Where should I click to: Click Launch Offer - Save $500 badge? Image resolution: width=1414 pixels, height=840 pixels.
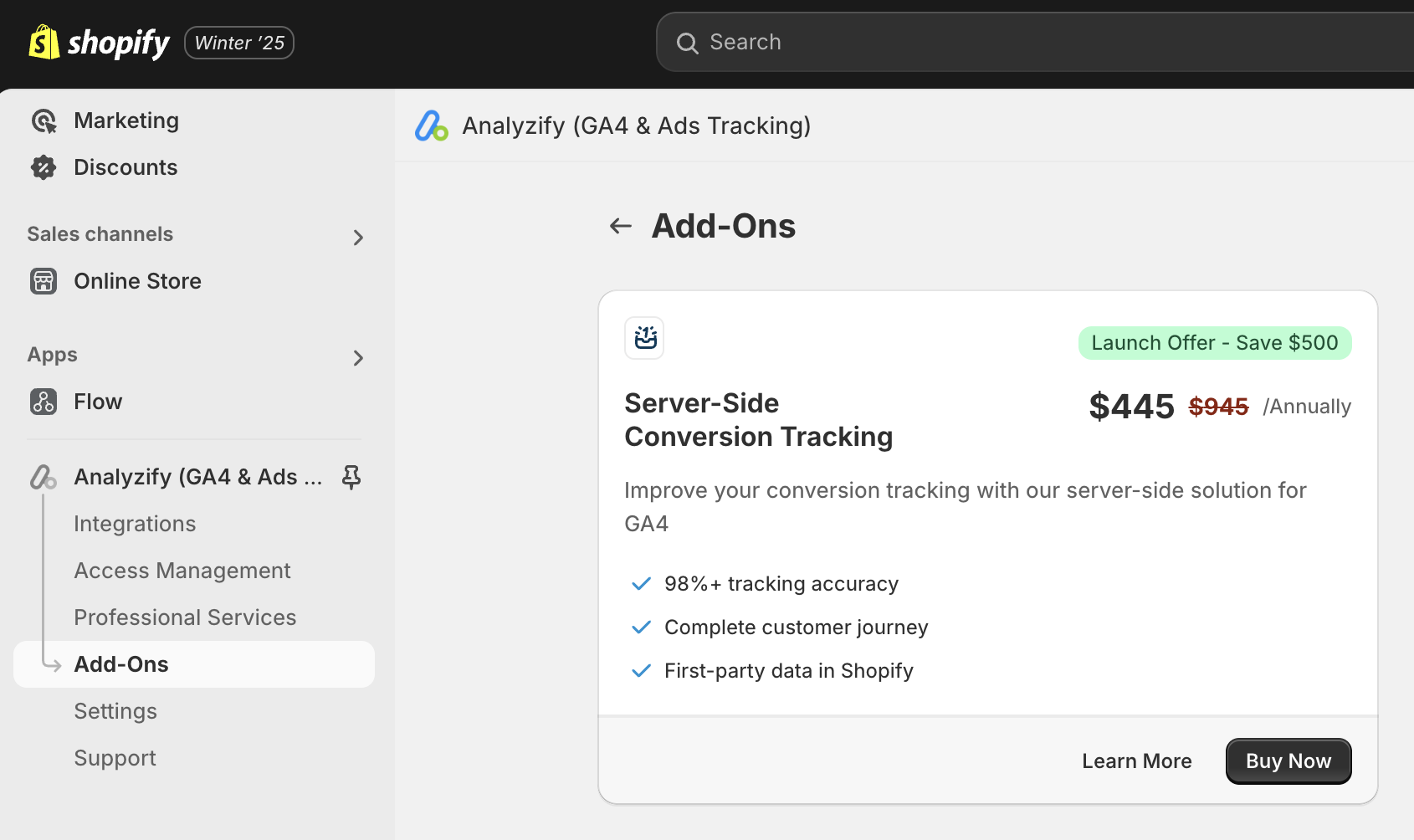pos(1215,343)
